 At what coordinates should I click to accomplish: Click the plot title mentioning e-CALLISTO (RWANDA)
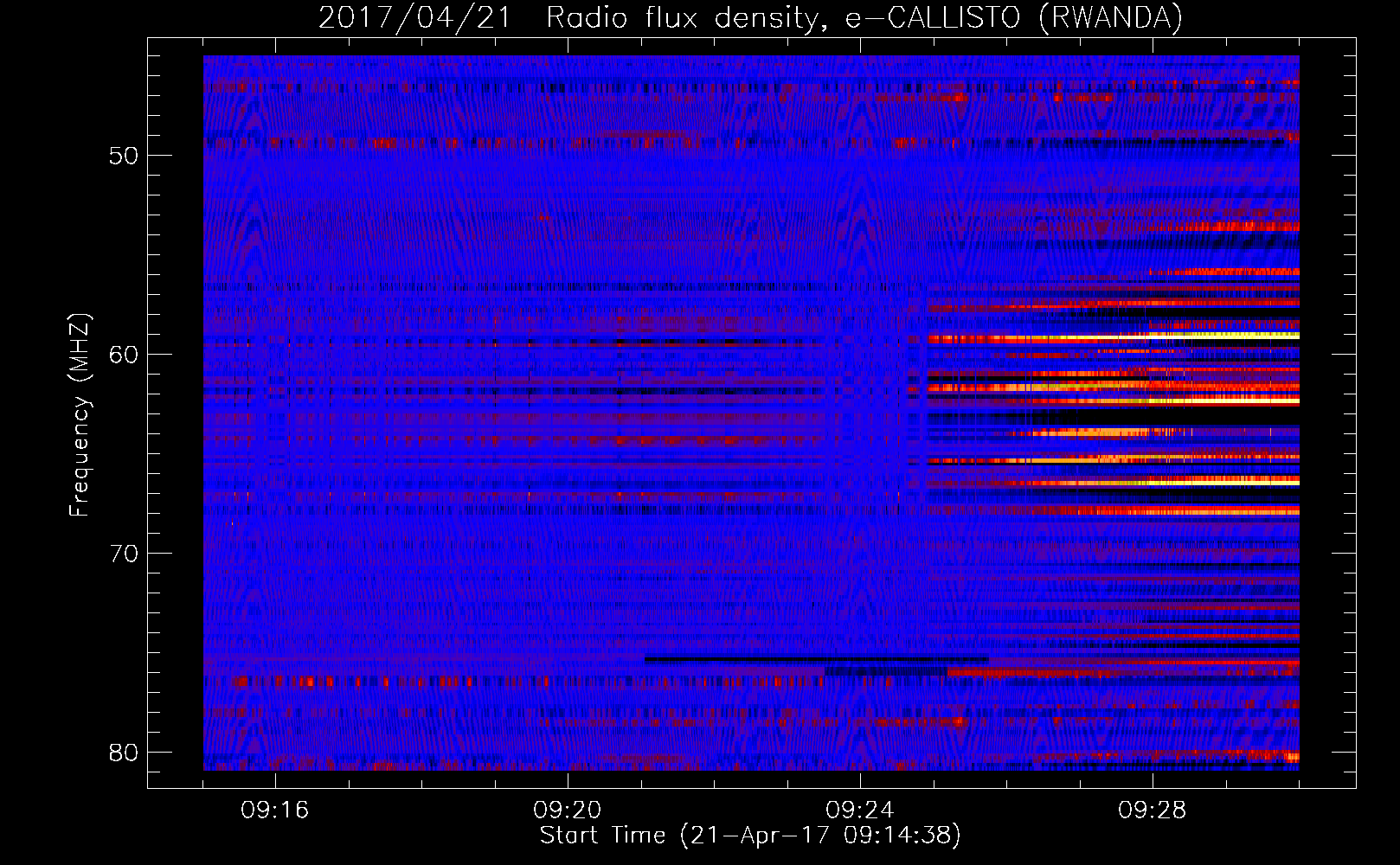(x=750, y=17)
